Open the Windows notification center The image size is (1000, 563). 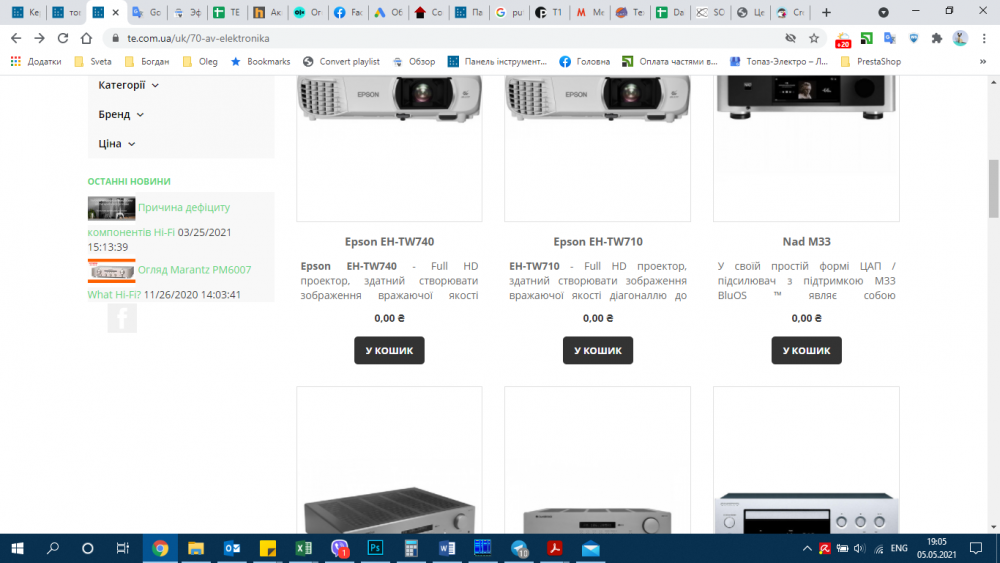[976, 548]
